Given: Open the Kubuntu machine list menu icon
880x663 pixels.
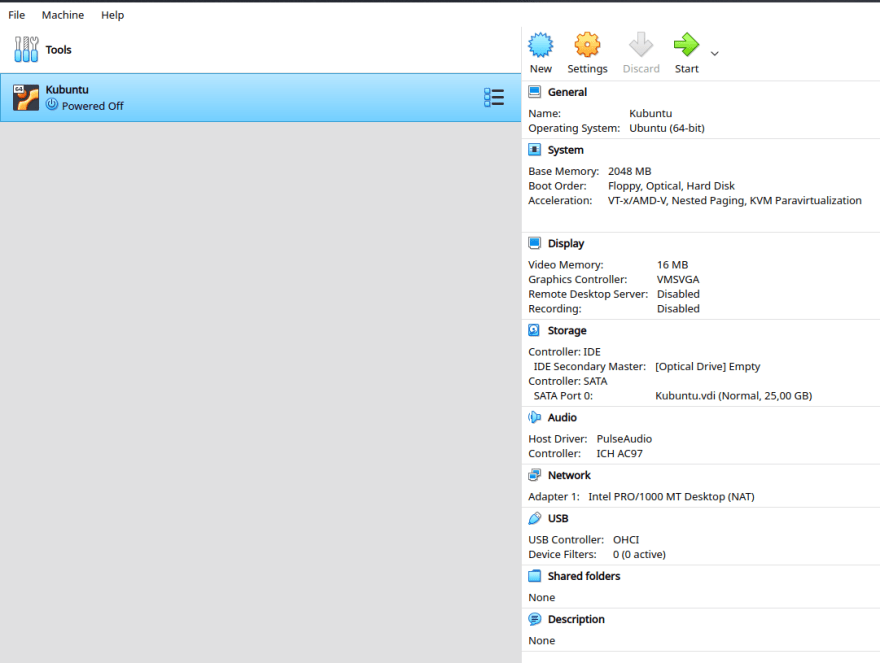Looking at the screenshot, I should (x=494, y=97).
